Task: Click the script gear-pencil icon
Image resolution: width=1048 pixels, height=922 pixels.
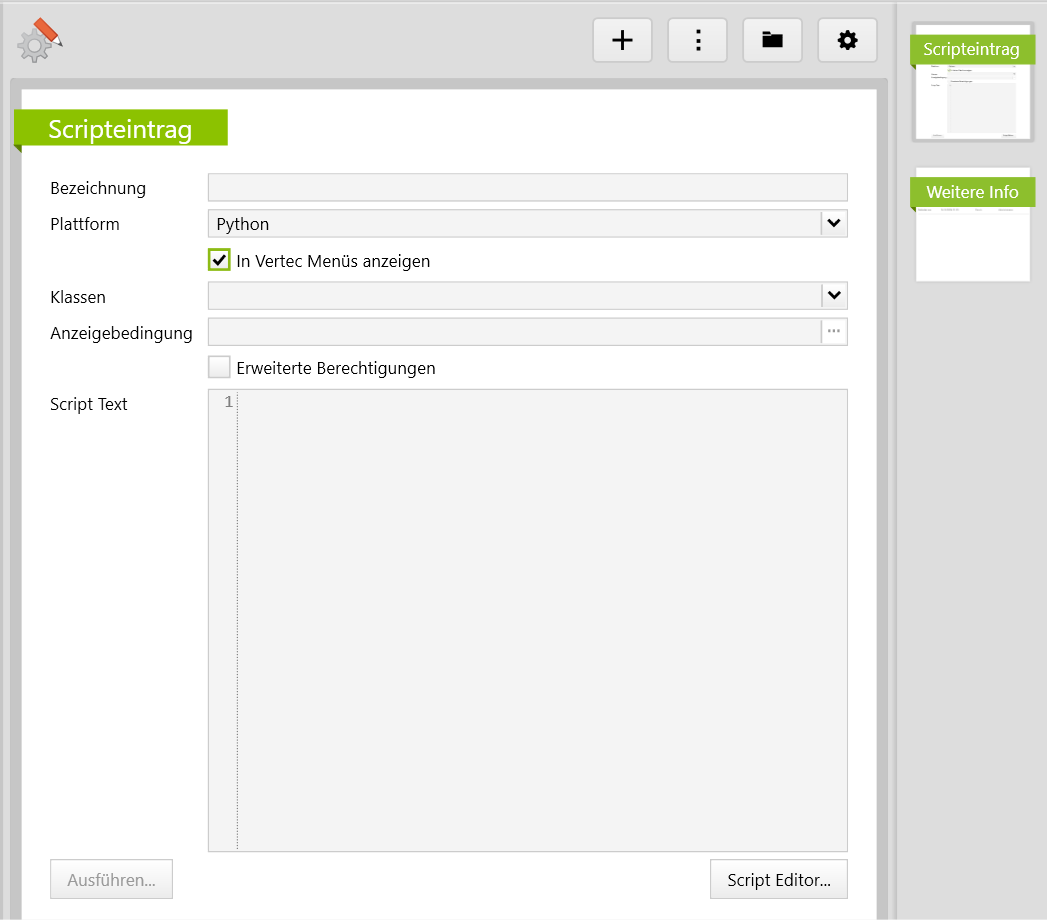Action: pos(40,41)
